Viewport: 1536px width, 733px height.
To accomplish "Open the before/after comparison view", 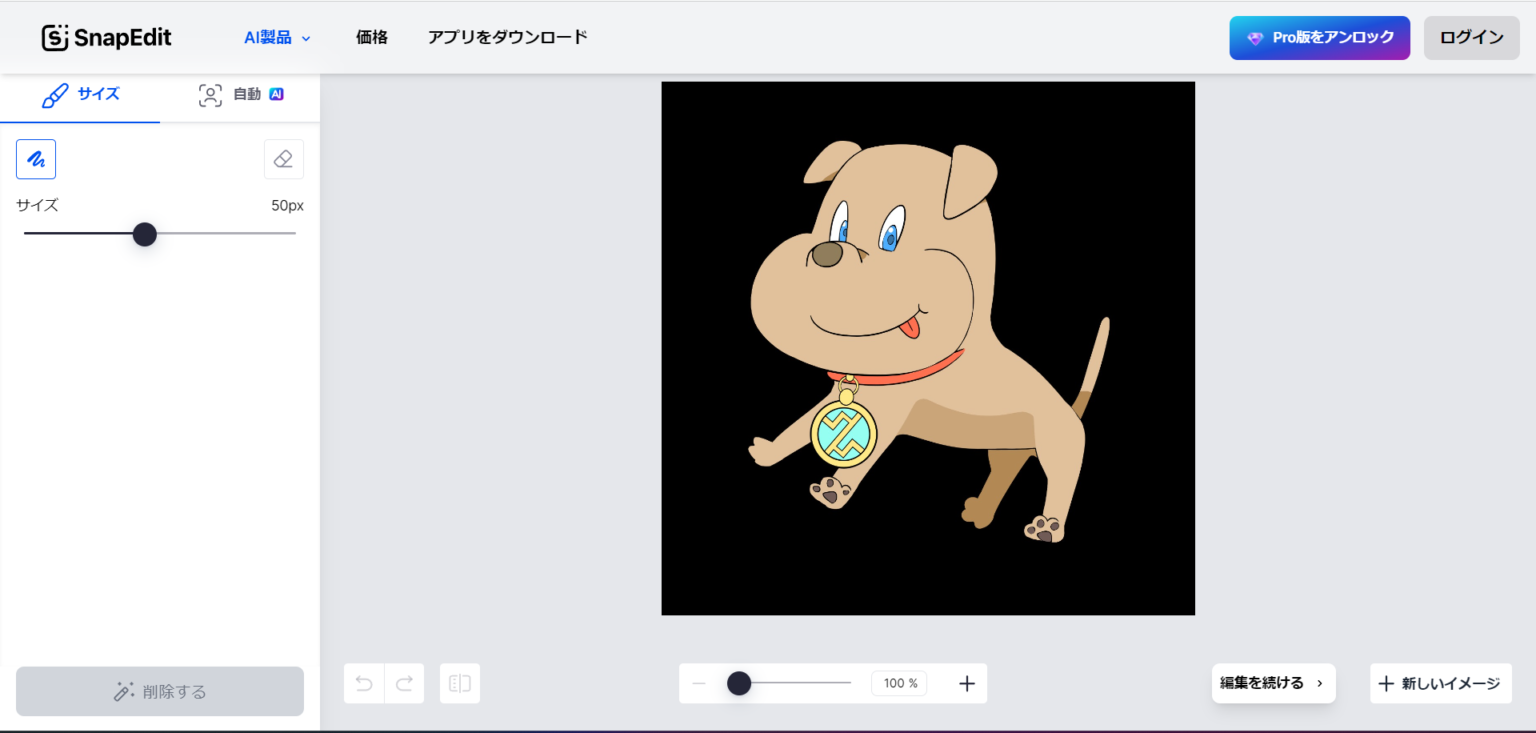I will (459, 683).
